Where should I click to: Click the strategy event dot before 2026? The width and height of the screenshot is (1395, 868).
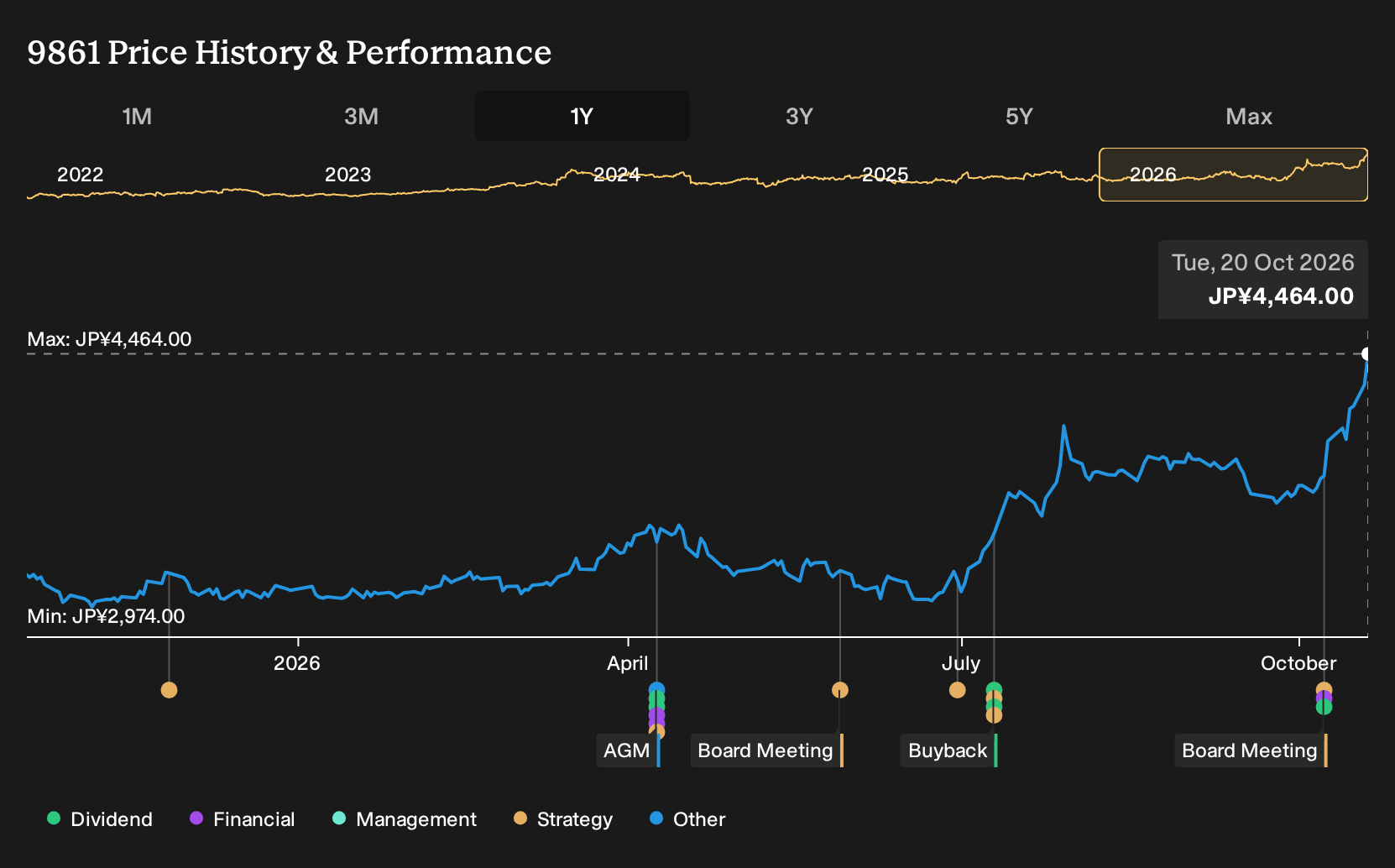169,690
